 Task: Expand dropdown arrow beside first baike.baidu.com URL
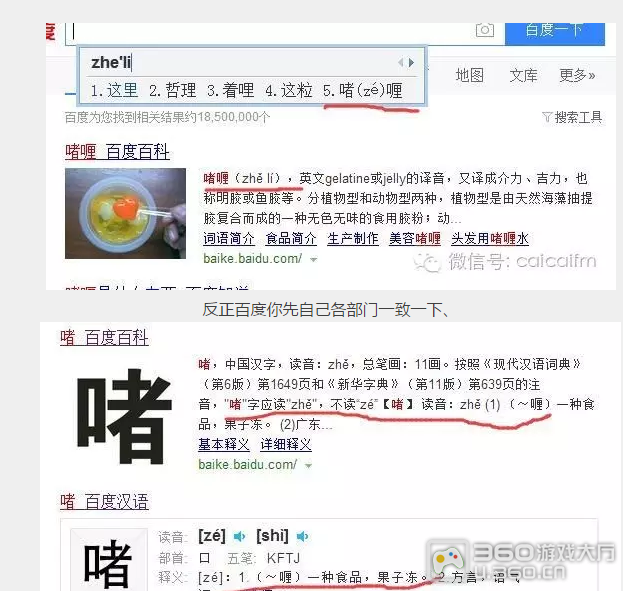click(x=313, y=260)
